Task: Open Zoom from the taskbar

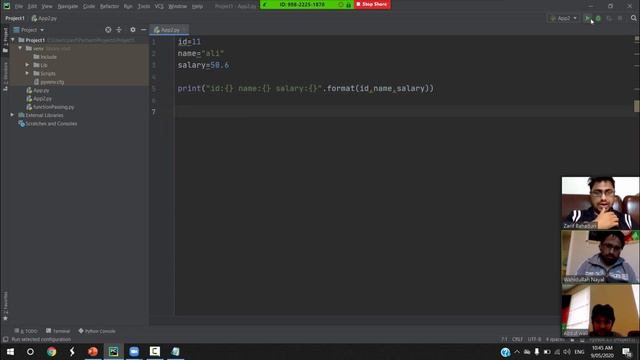Action: [x=134, y=351]
